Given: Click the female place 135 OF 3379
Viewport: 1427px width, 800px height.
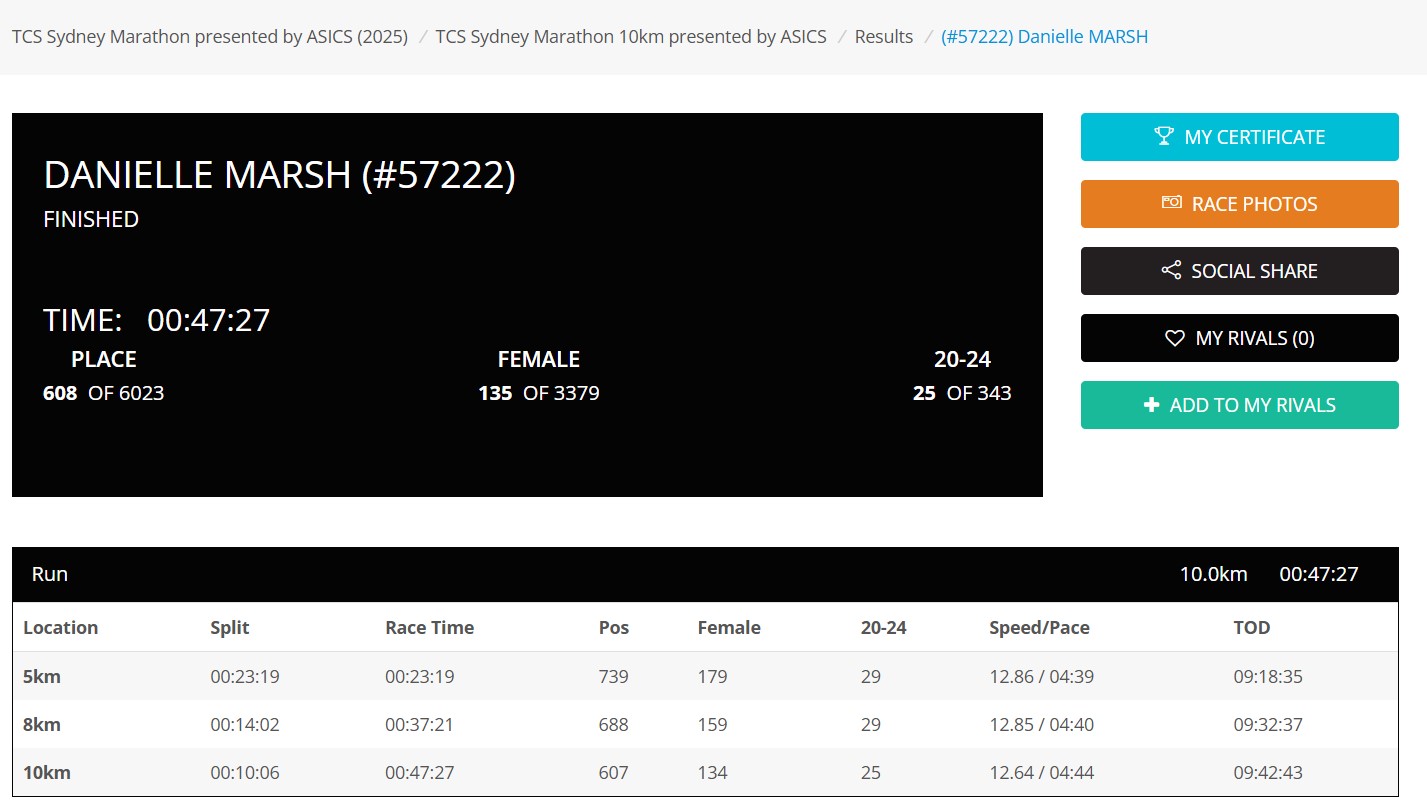Looking at the screenshot, I should click(539, 393).
